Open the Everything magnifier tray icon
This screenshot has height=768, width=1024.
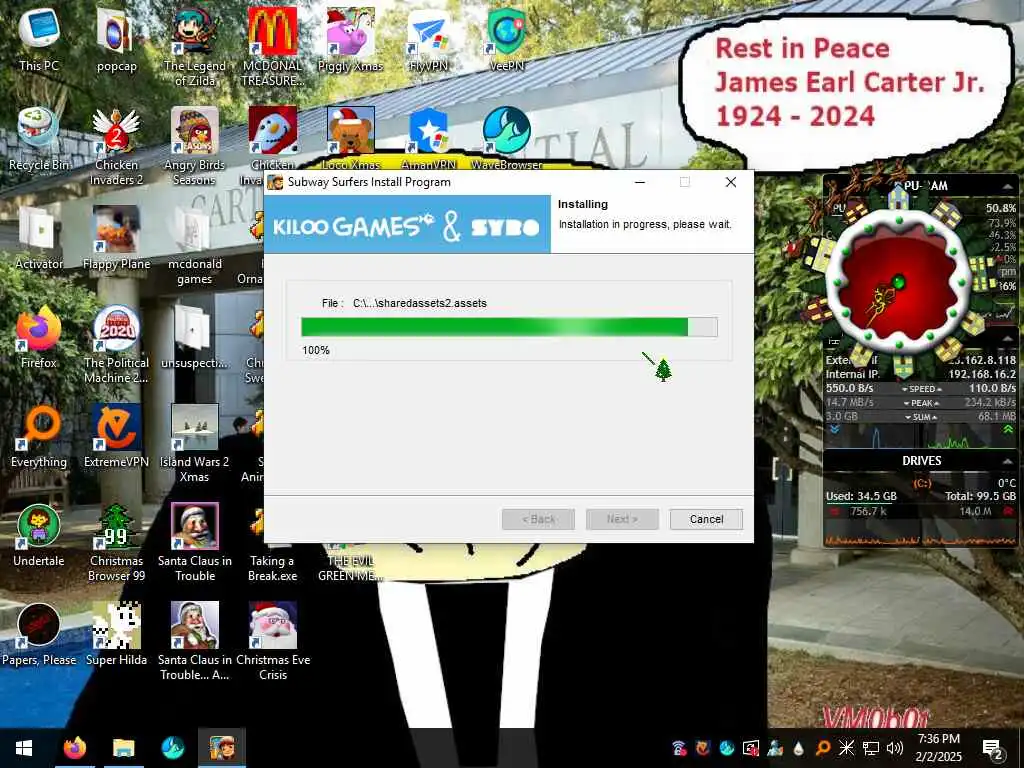823,748
